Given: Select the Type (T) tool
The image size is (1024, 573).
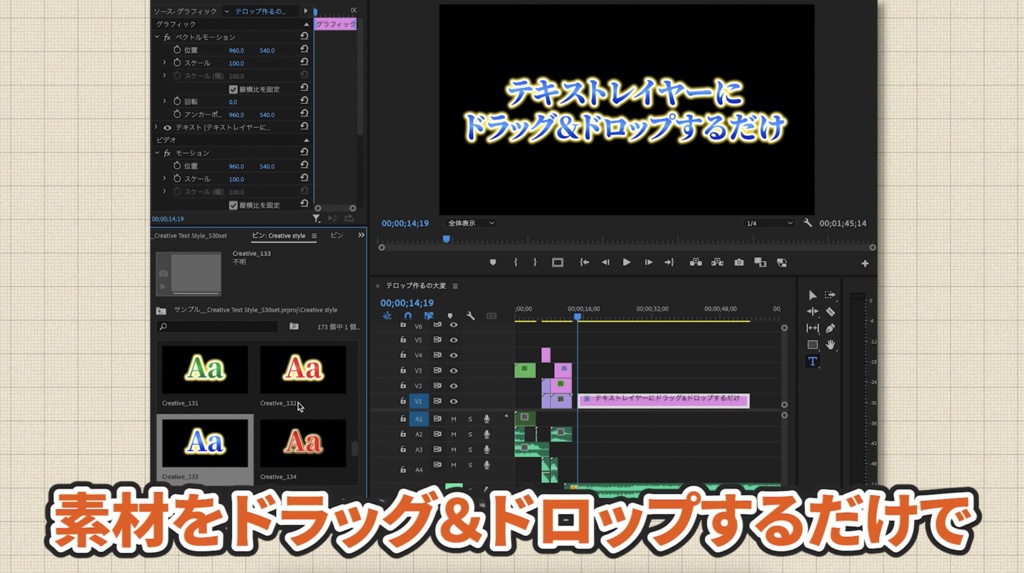Looking at the screenshot, I should pos(812,361).
